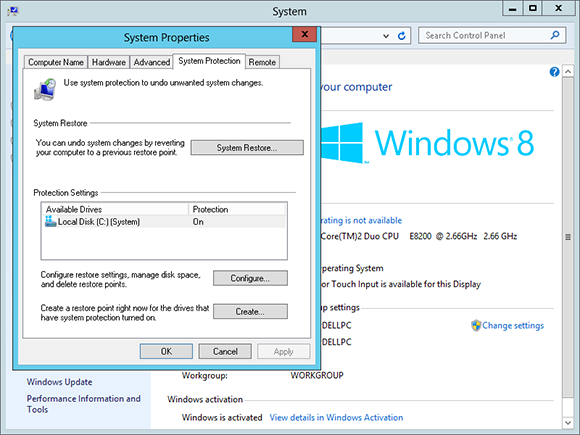Open Windows Update link
Viewport: 580px width, 435px height.
point(59,382)
